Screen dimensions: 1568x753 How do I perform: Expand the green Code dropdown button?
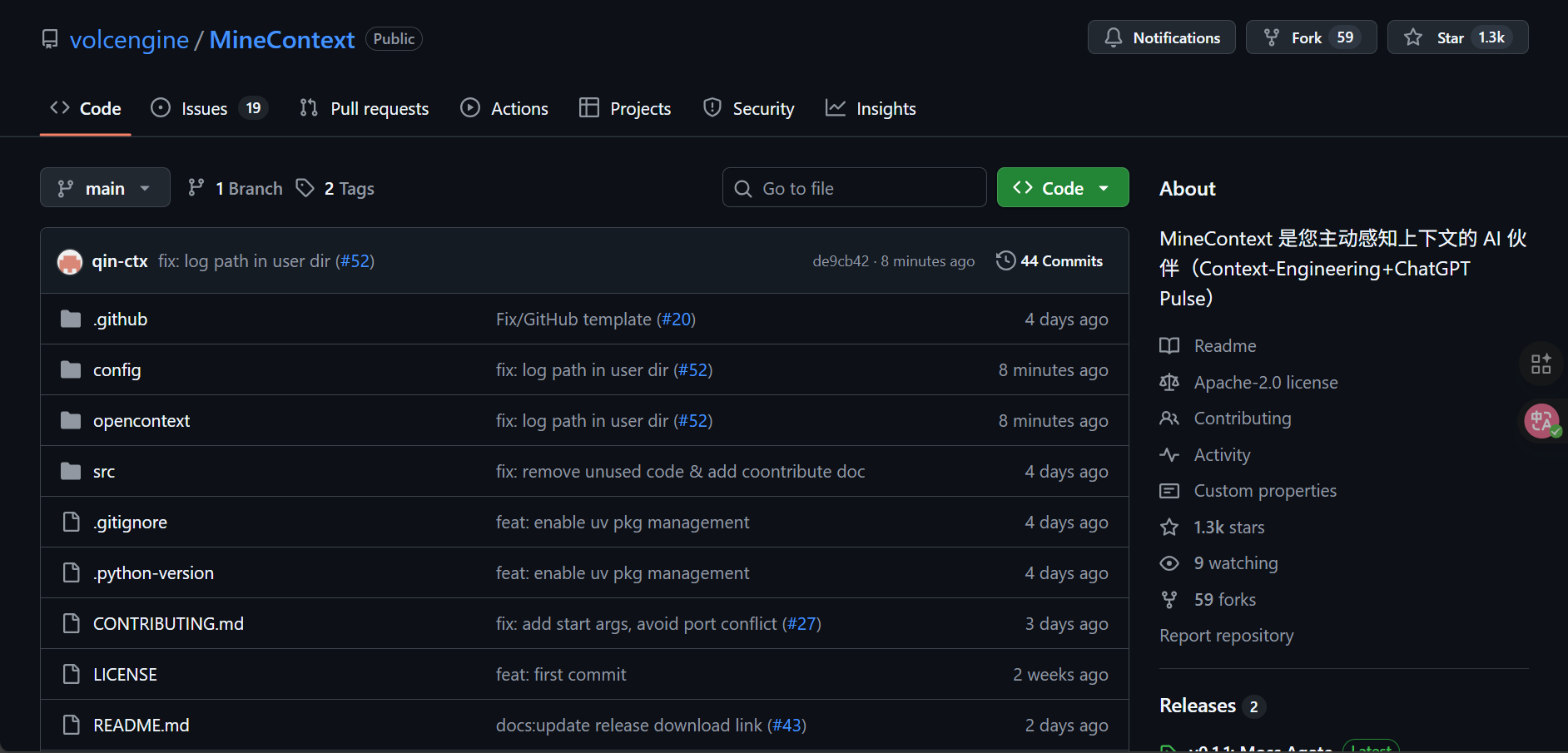pos(1063,187)
